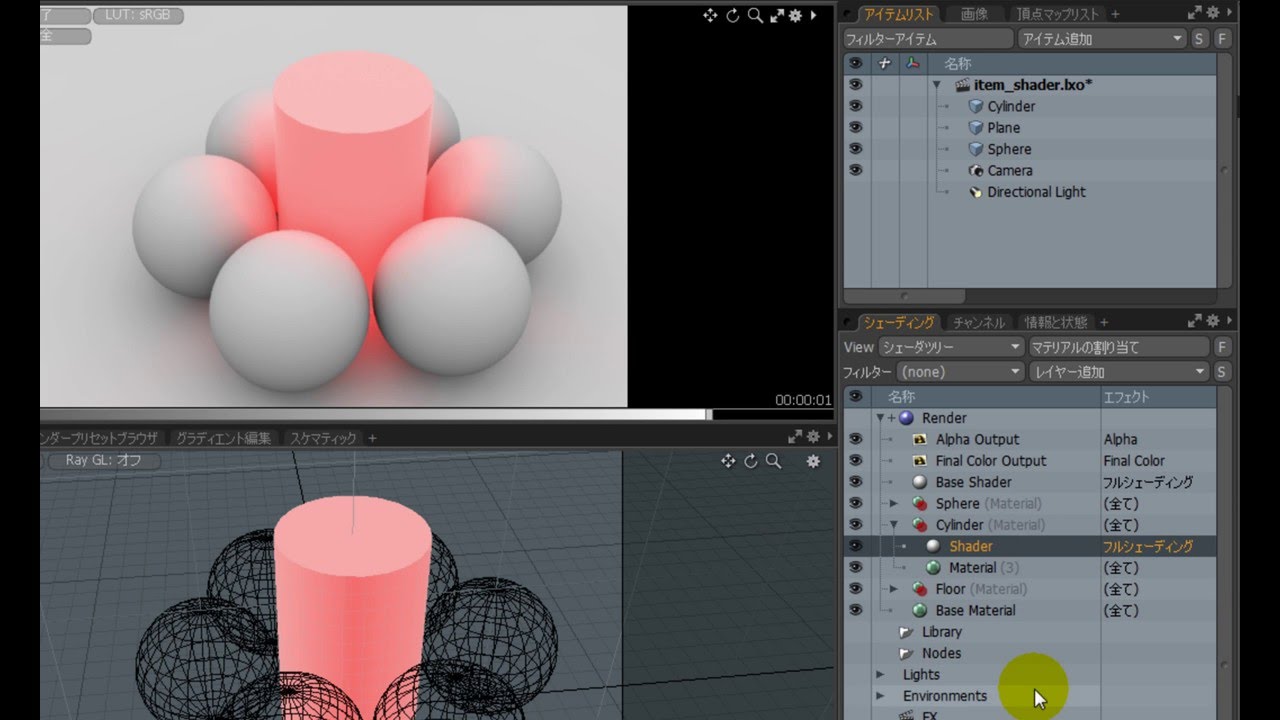Click the zoom magnifier in render preview
This screenshot has width=1280, height=720.
point(755,15)
